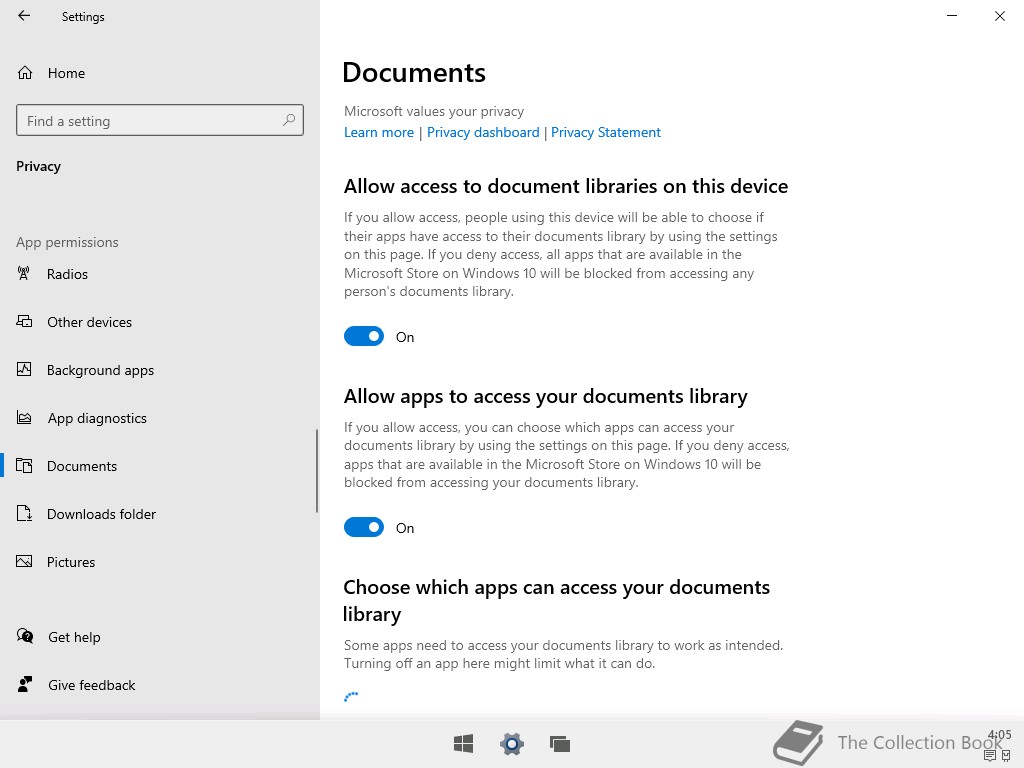
Task: Click the App permissions section label
Action: 67,242
